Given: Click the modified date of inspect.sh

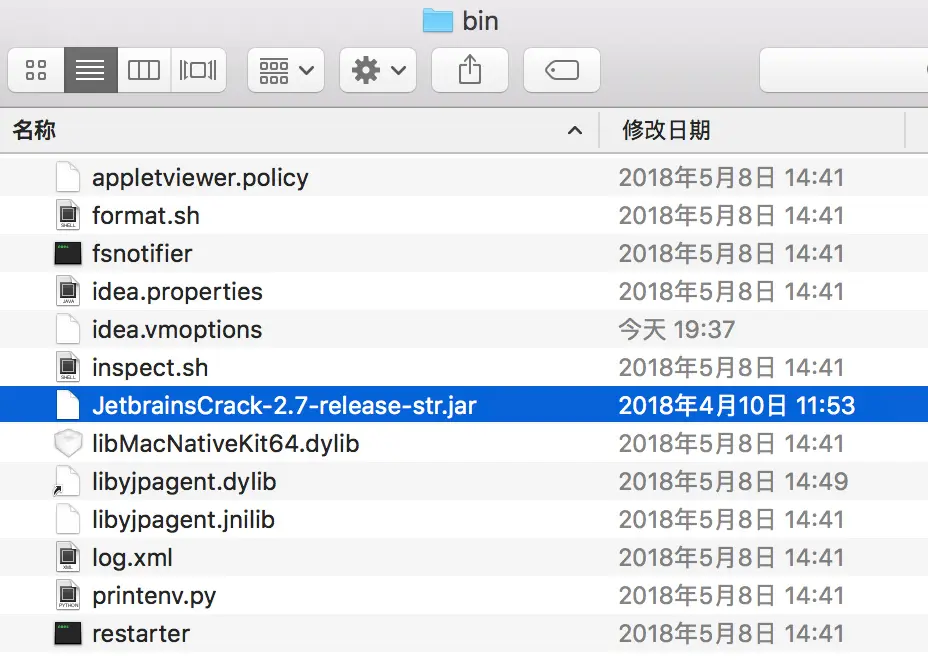Looking at the screenshot, I should 731,367.
